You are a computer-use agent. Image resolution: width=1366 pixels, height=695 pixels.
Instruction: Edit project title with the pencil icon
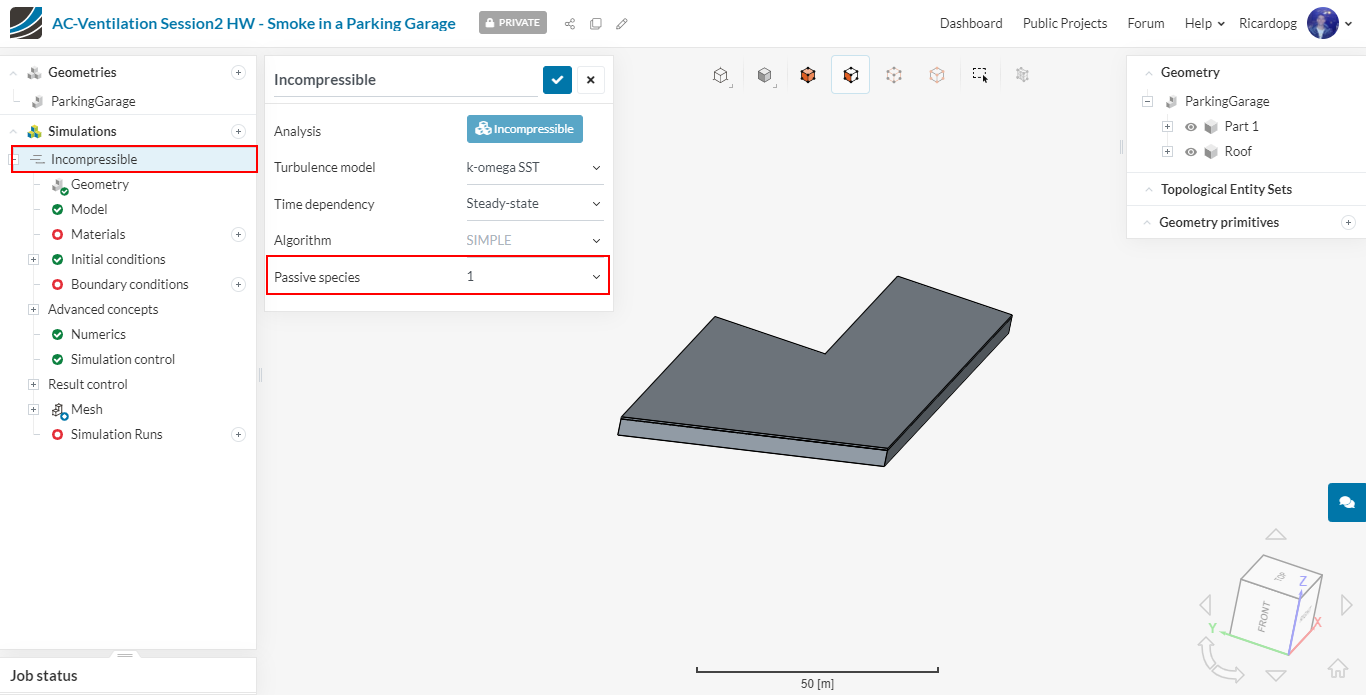[x=622, y=23]
